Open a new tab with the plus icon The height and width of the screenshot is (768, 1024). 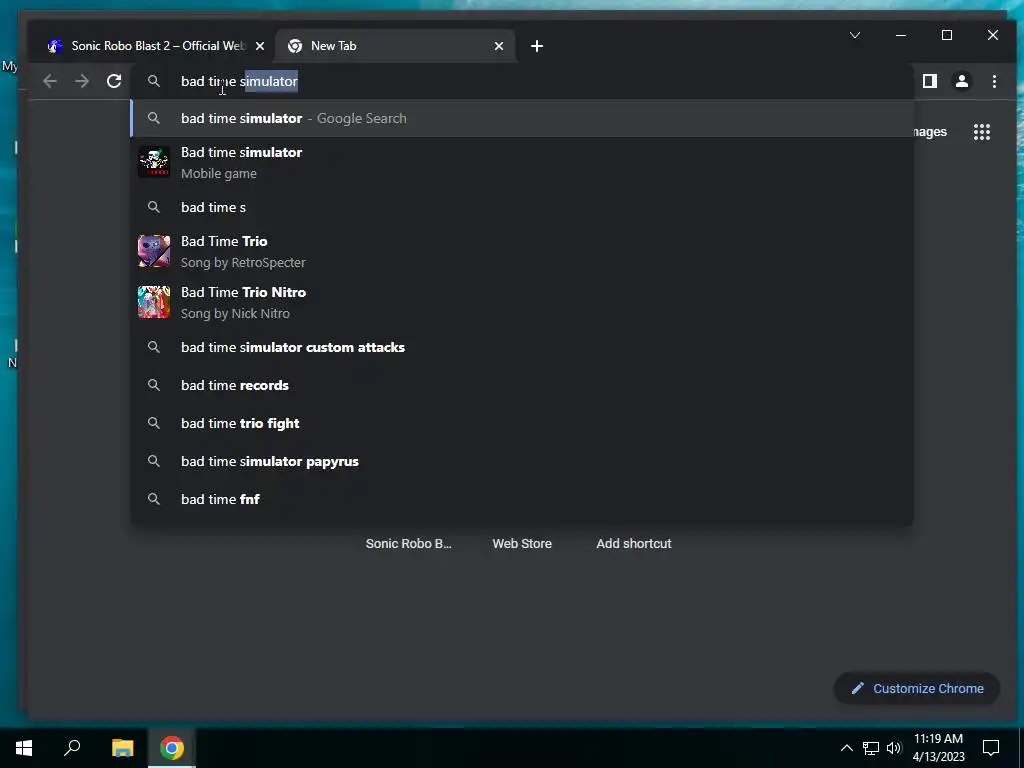(537, 46)
